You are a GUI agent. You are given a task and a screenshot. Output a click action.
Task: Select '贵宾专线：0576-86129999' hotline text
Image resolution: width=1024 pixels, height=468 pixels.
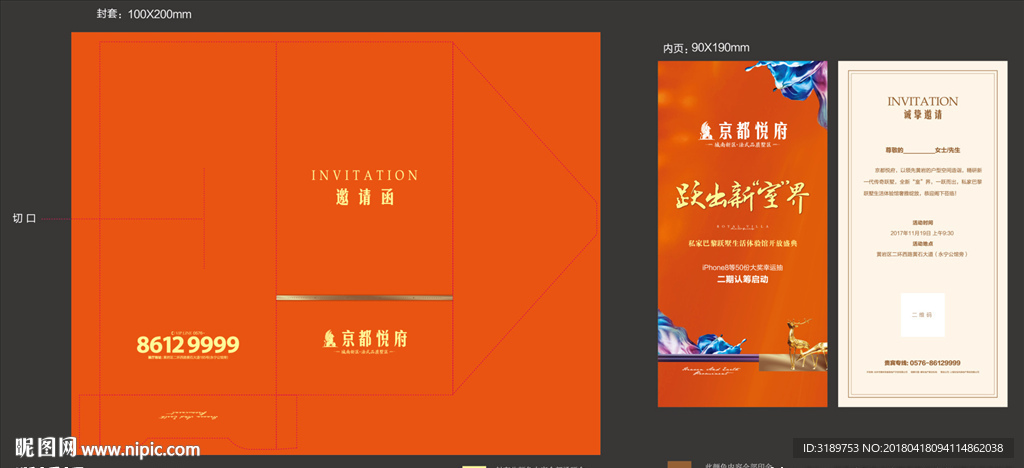tap(922, 362)
